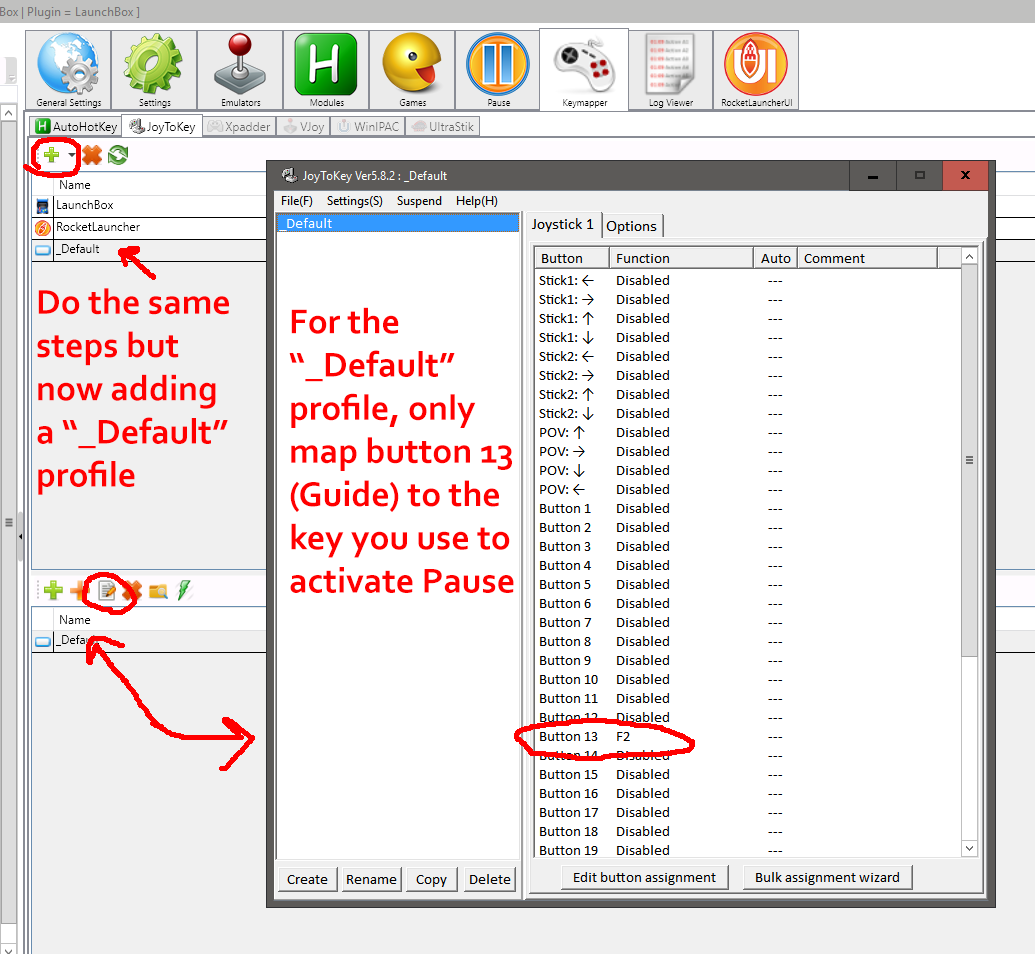Click the orange X delete profile icon
Screen dimensions: 1035x954
click(x=92, y=155)
